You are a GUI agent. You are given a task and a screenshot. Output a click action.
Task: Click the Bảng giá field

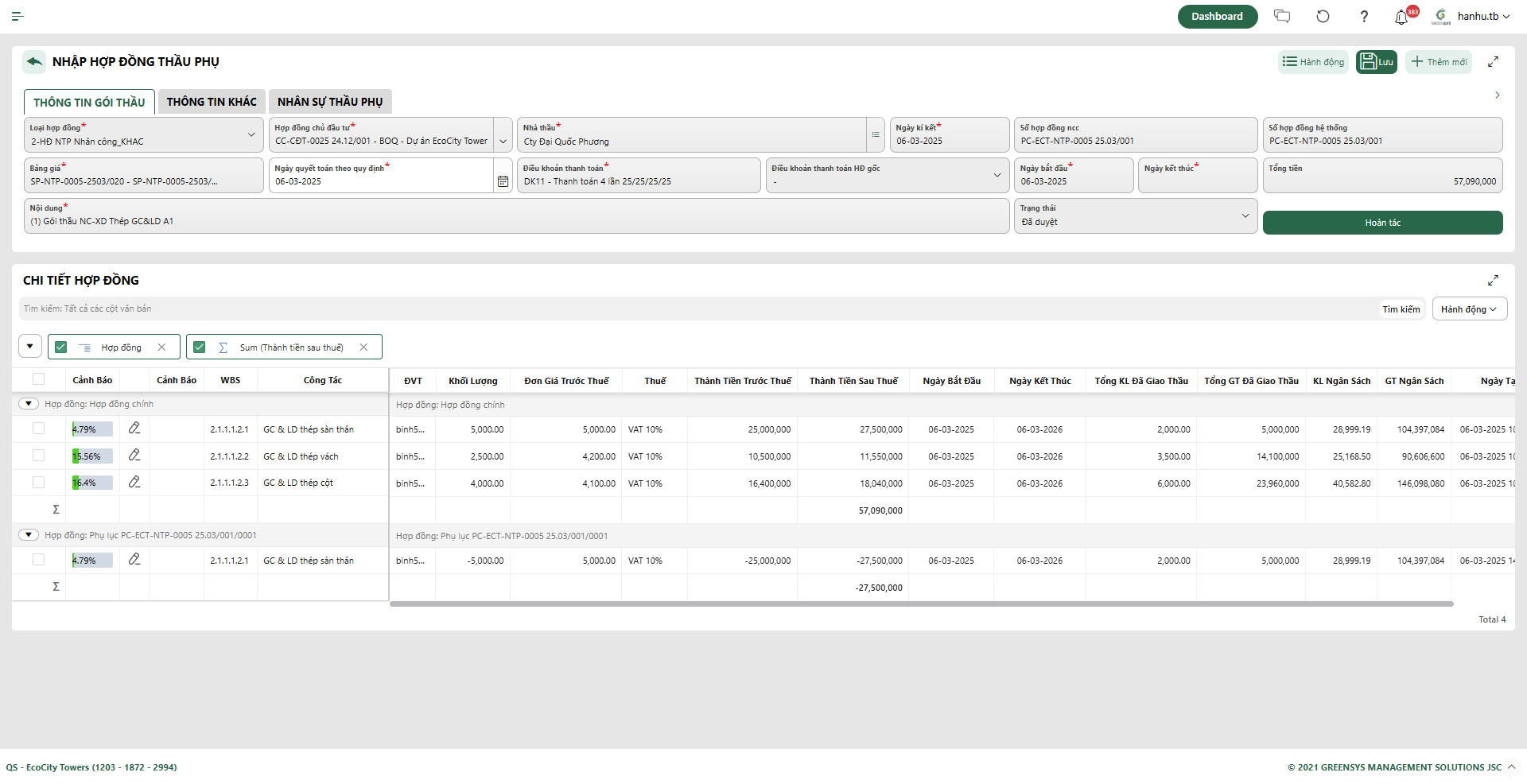[144, 175]
